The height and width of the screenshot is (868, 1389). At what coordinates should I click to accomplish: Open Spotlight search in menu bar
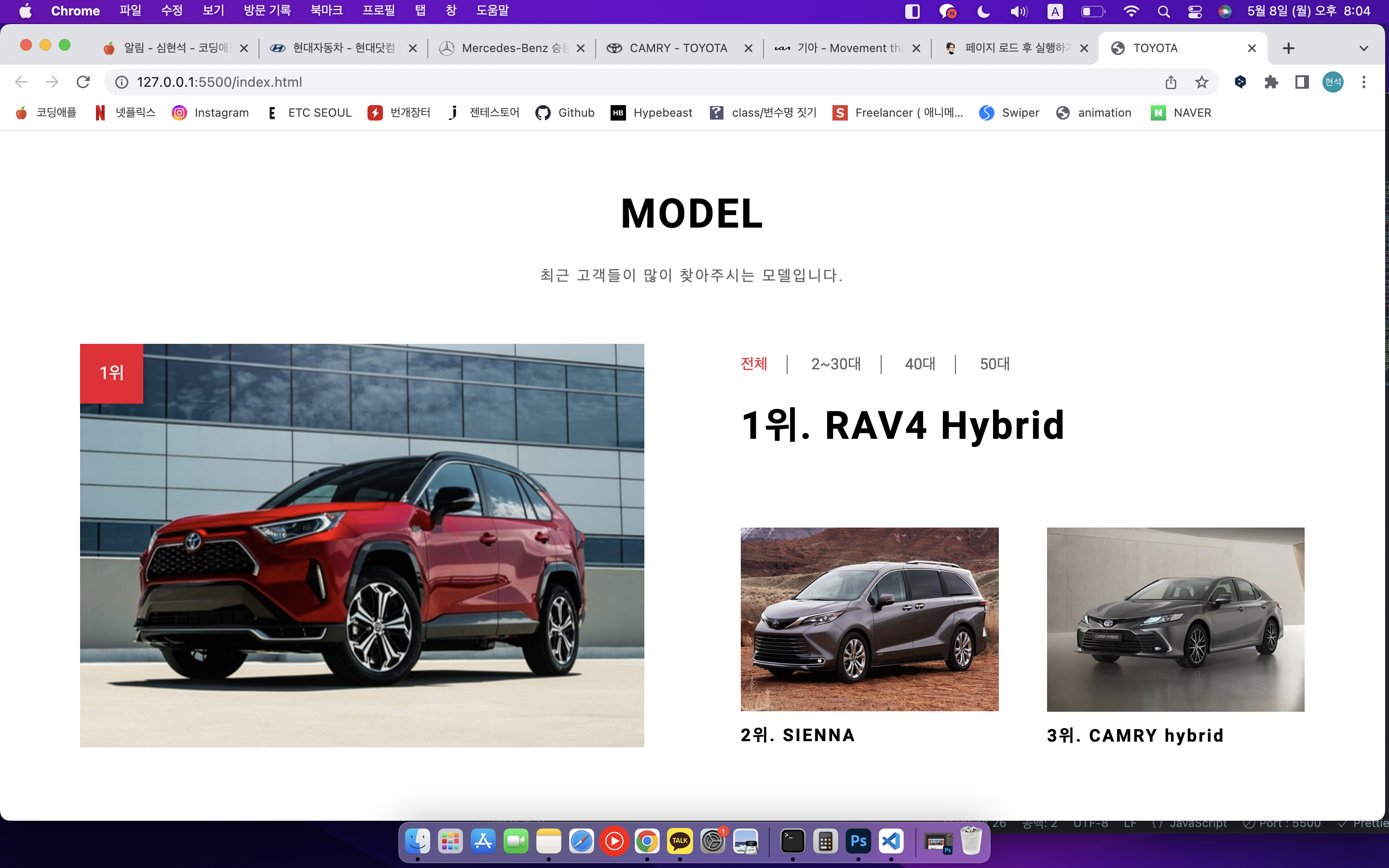(1163, 12)
